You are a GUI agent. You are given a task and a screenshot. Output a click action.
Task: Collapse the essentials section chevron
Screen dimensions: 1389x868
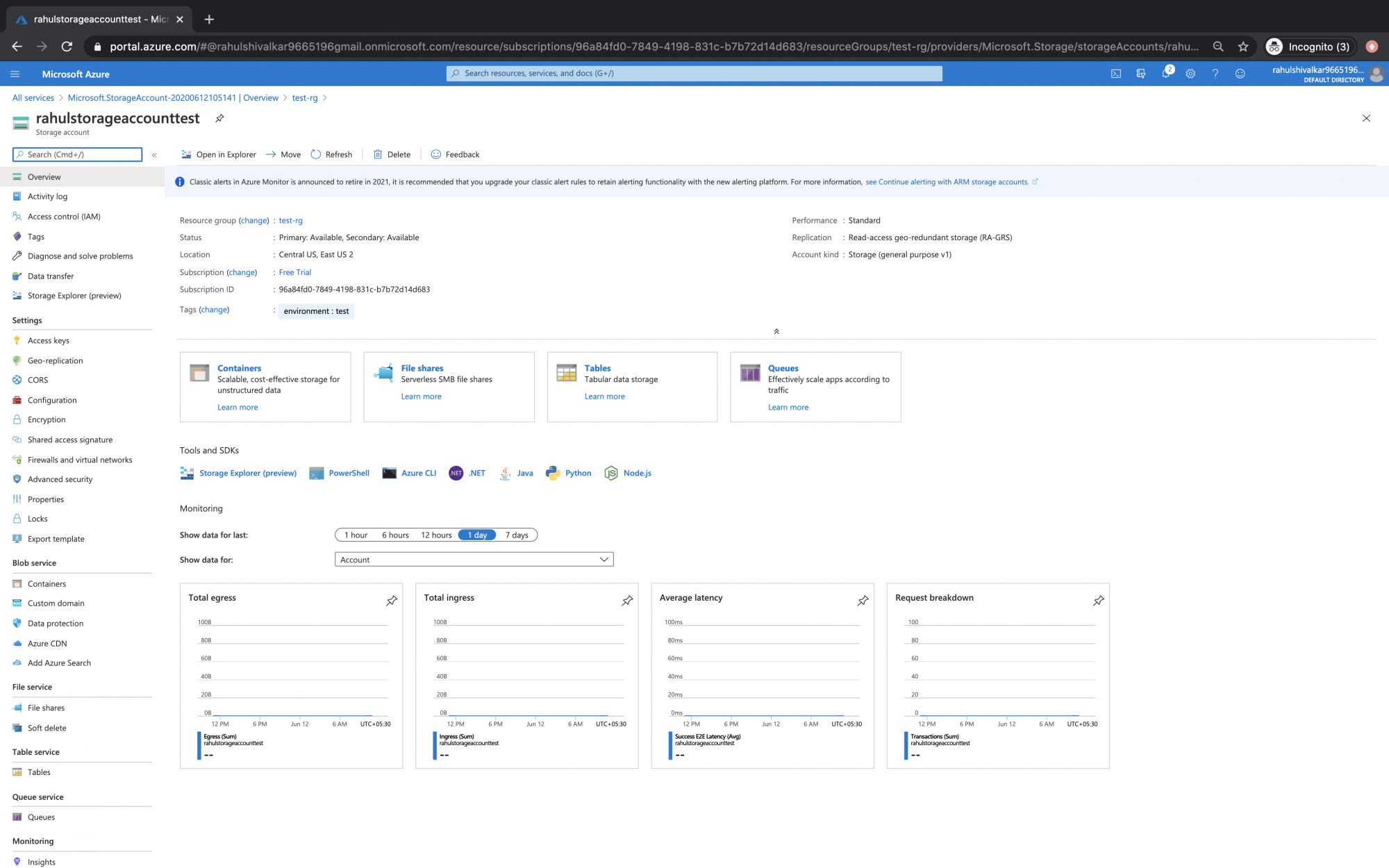point(776,331)
